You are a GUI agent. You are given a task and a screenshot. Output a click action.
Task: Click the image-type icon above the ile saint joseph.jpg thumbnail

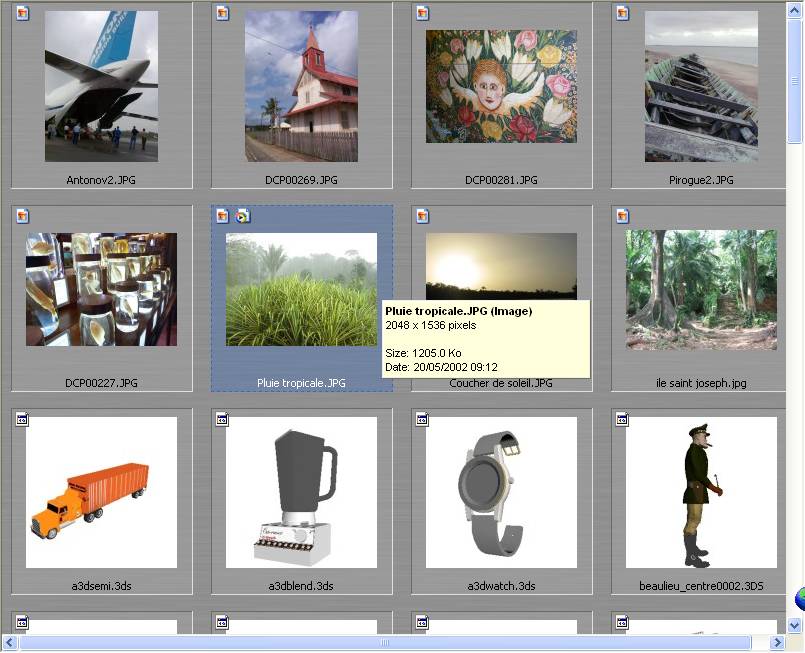[x=622, y=216]
